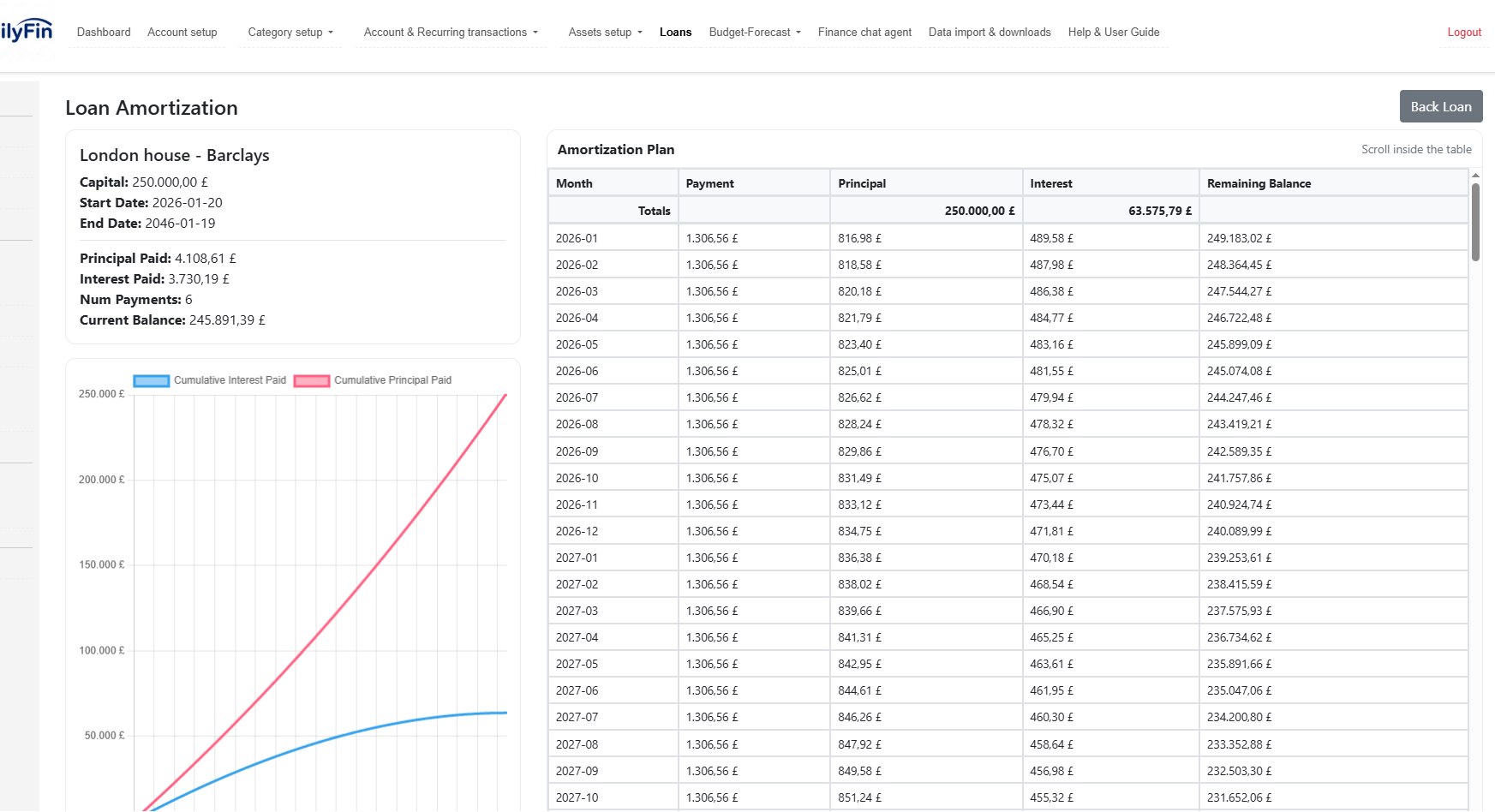This screenshot has height=812, width=1495.
Task: Open Help & User Guide
Action: pos(1114,32)
